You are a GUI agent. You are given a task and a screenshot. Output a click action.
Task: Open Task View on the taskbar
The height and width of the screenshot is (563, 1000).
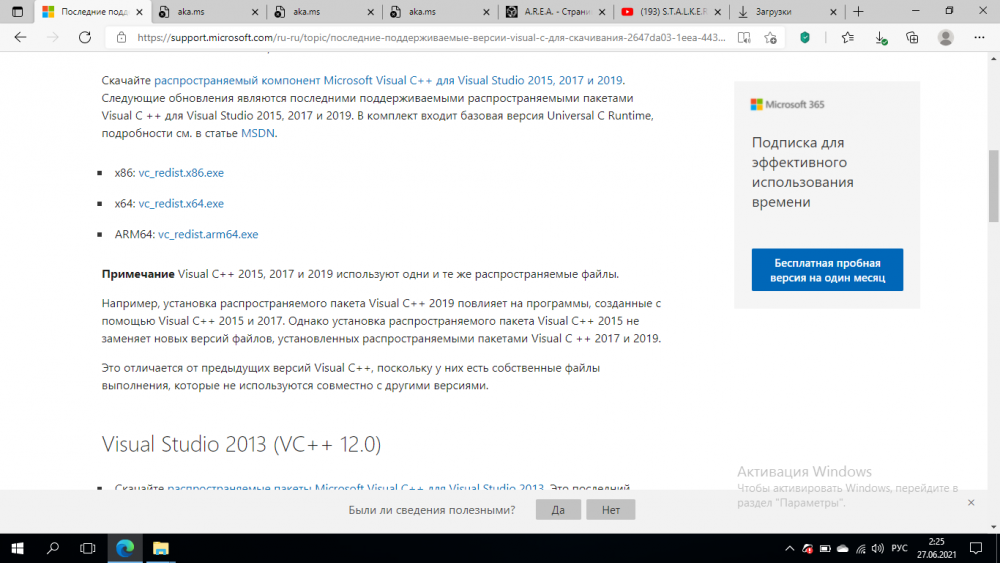(87, 548)
